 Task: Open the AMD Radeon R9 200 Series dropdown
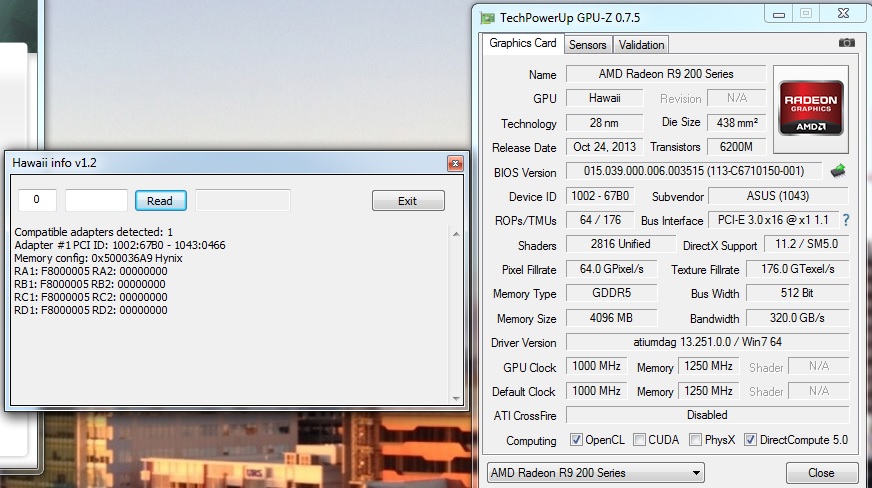[596, 472]
